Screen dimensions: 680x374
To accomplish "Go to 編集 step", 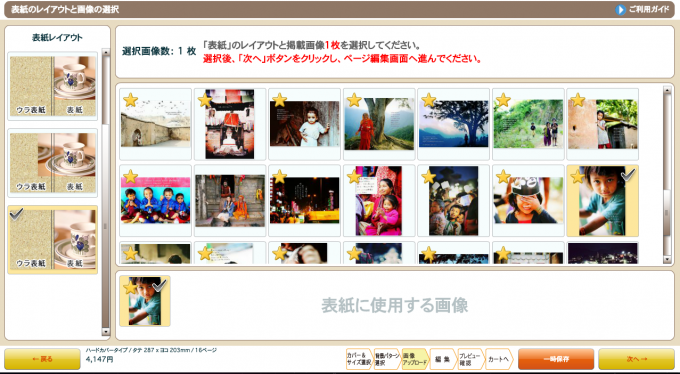I will tap(442, 359).
